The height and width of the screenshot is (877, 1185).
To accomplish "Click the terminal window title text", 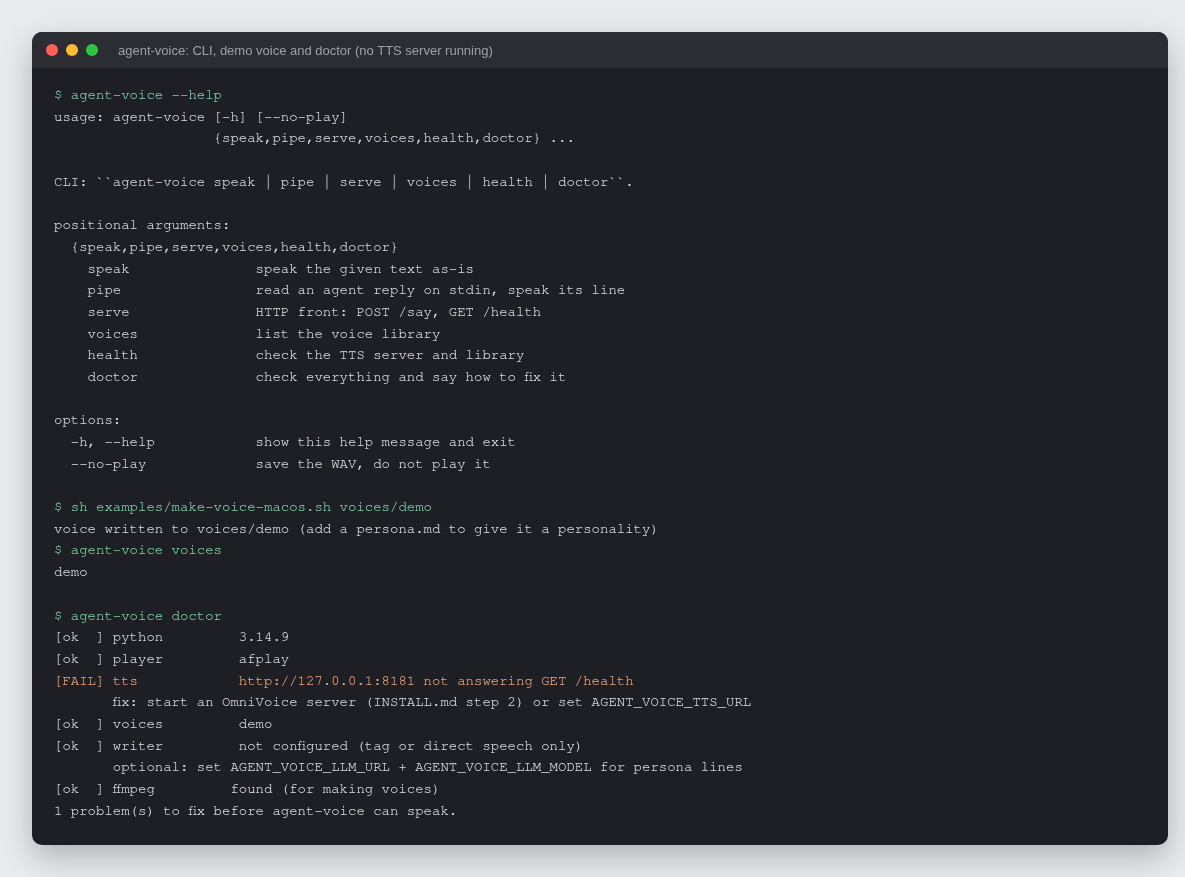I will pos(305,51).
